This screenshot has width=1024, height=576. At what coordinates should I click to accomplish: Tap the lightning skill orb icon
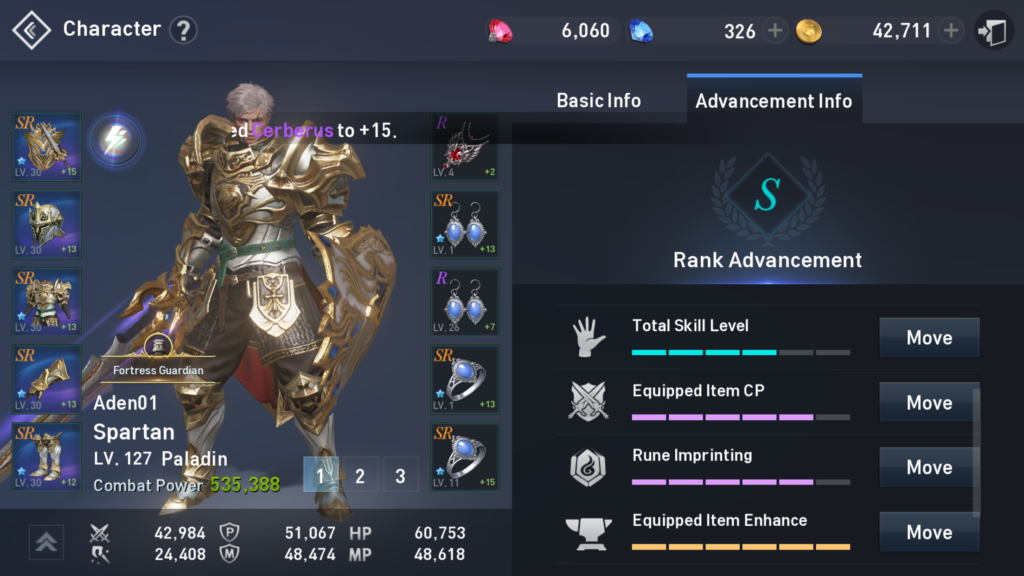point(115,140)
